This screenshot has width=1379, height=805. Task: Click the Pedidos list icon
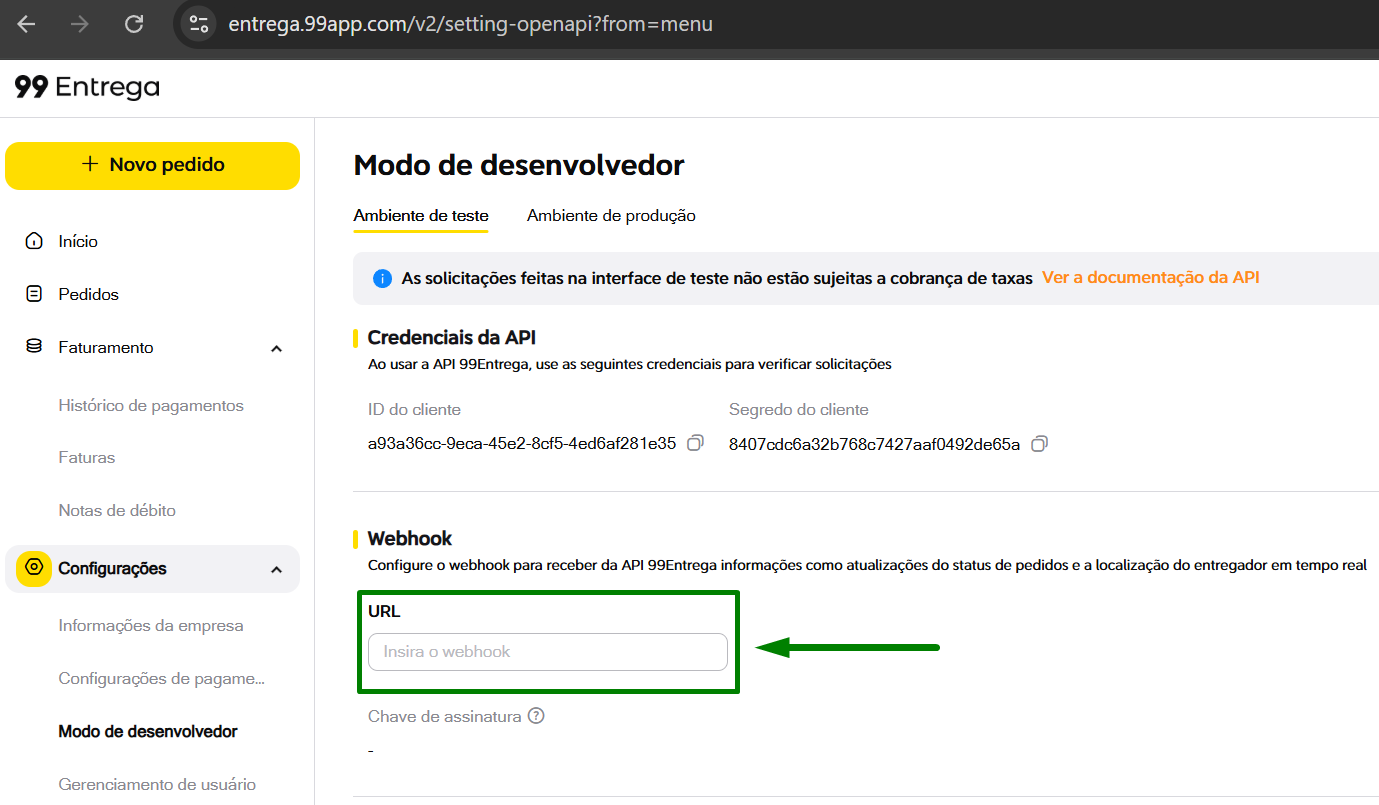click(34, 294)
